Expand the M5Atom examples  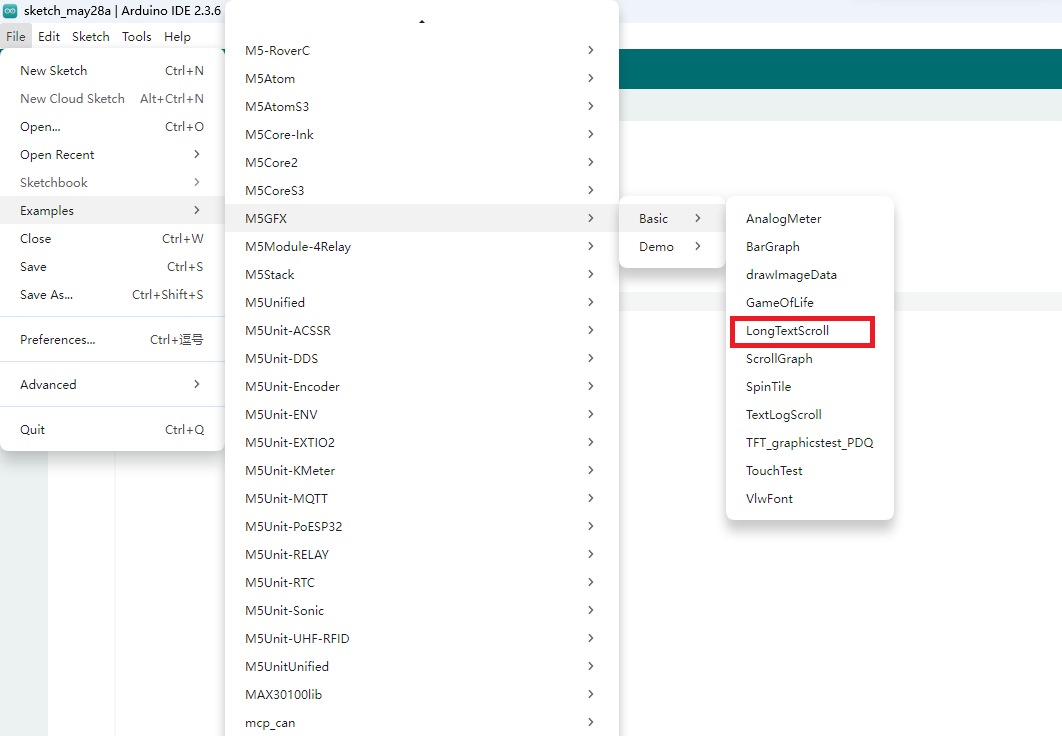coord(421,79)
